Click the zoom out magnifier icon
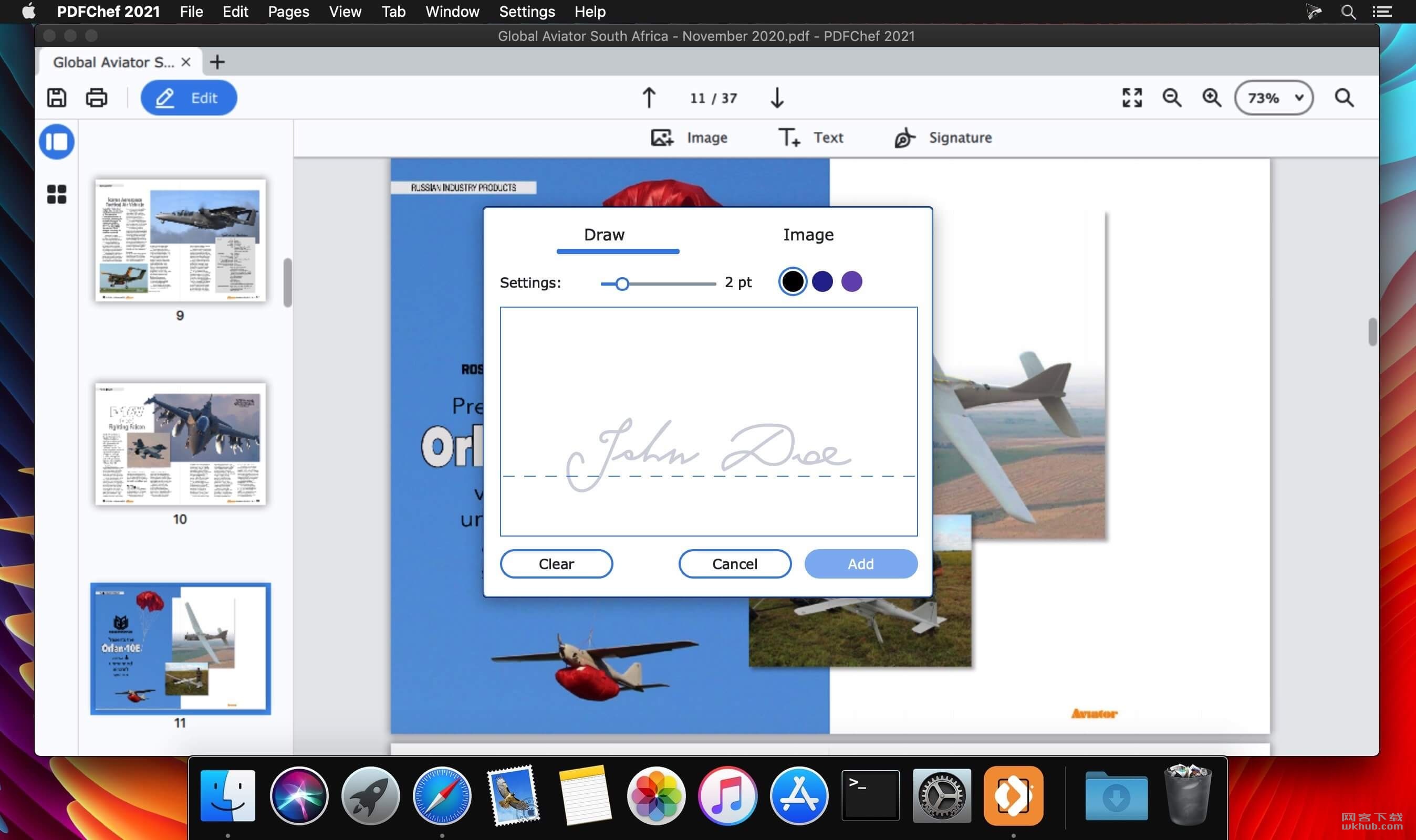The width and height of the screenshot is (1416, 840). pyautogui.click(x=1171, y=98)
